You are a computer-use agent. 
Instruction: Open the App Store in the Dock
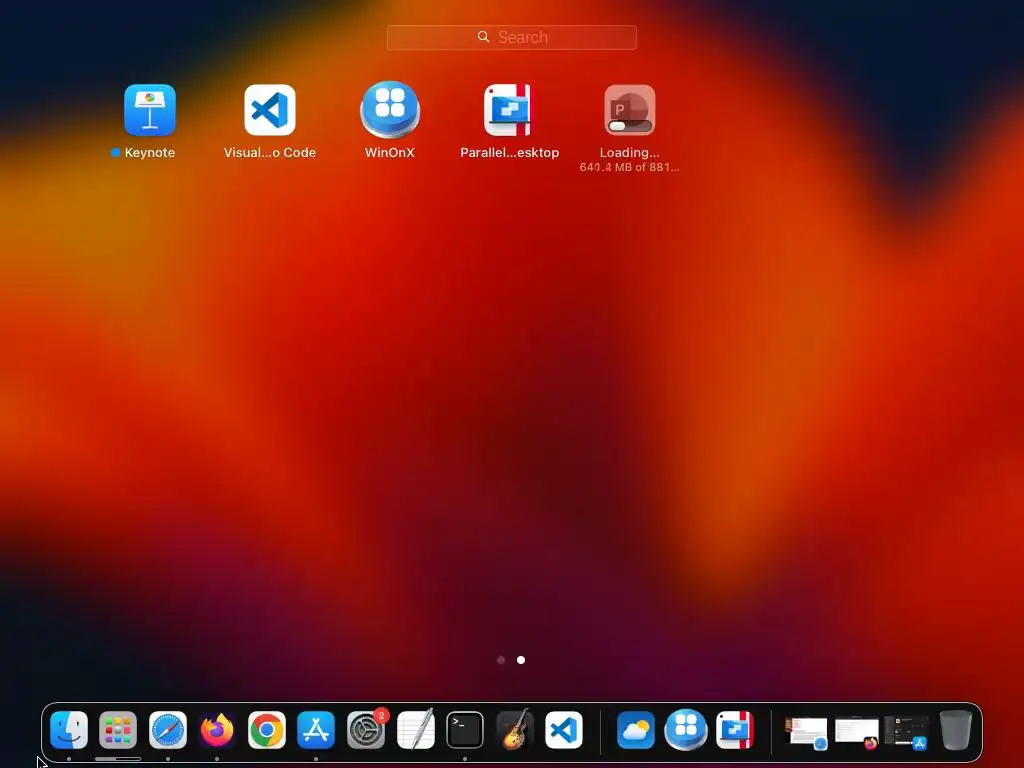click(316, 729)
